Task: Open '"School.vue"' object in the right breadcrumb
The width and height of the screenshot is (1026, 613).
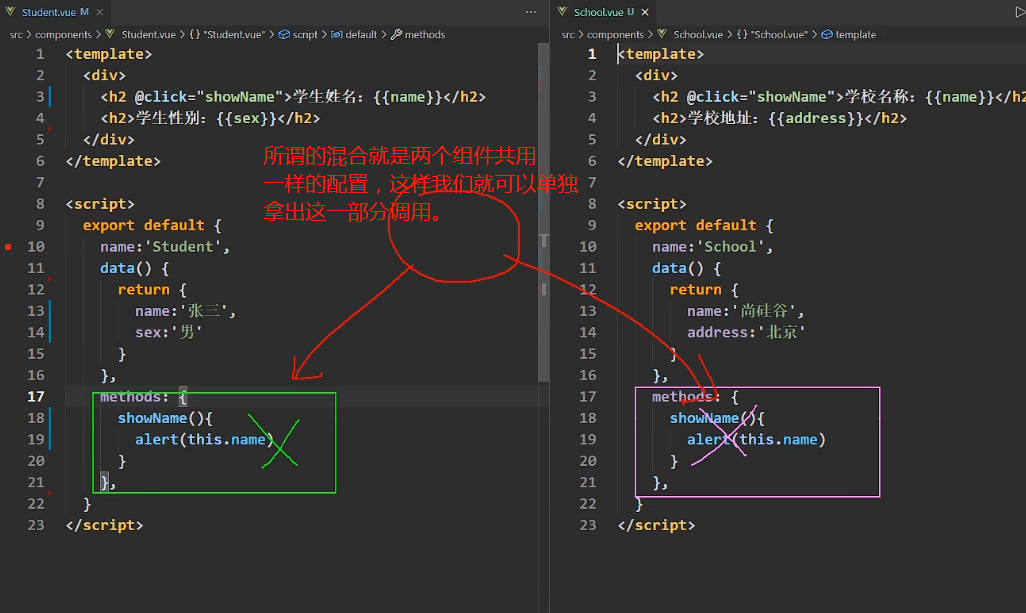Action: [779, 35]
